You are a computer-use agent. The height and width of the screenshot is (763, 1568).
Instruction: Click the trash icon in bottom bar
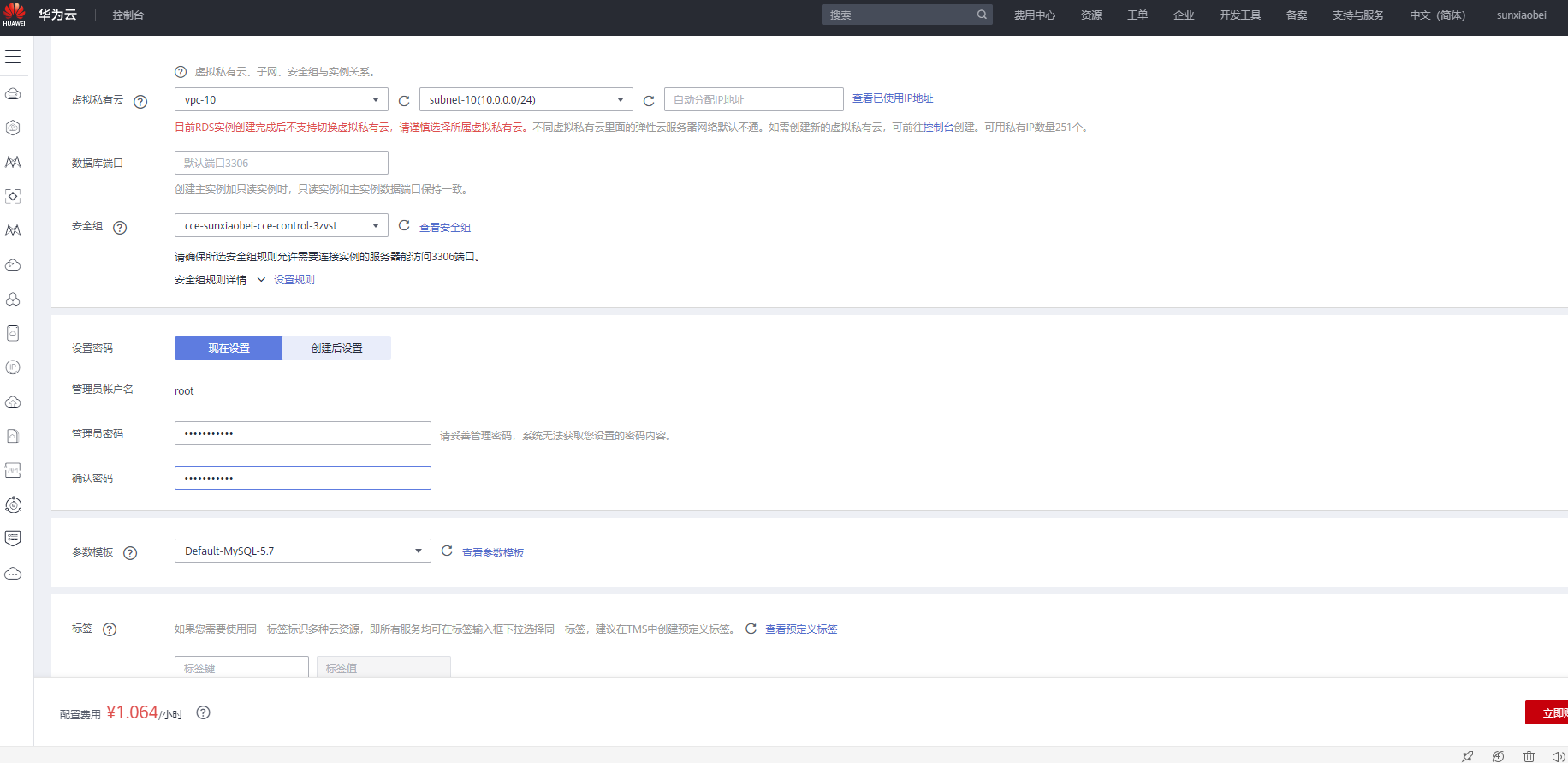[x=1529, y=756]
